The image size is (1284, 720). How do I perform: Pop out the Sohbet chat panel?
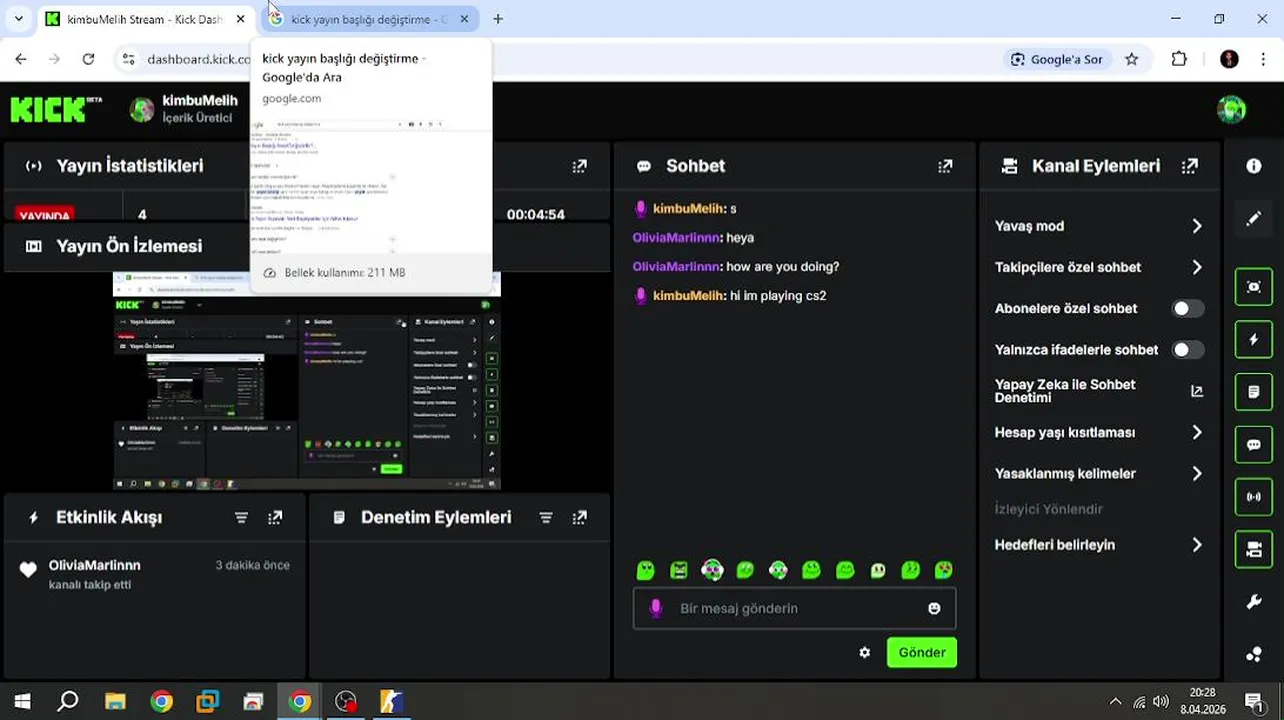[x=945, y=166]
